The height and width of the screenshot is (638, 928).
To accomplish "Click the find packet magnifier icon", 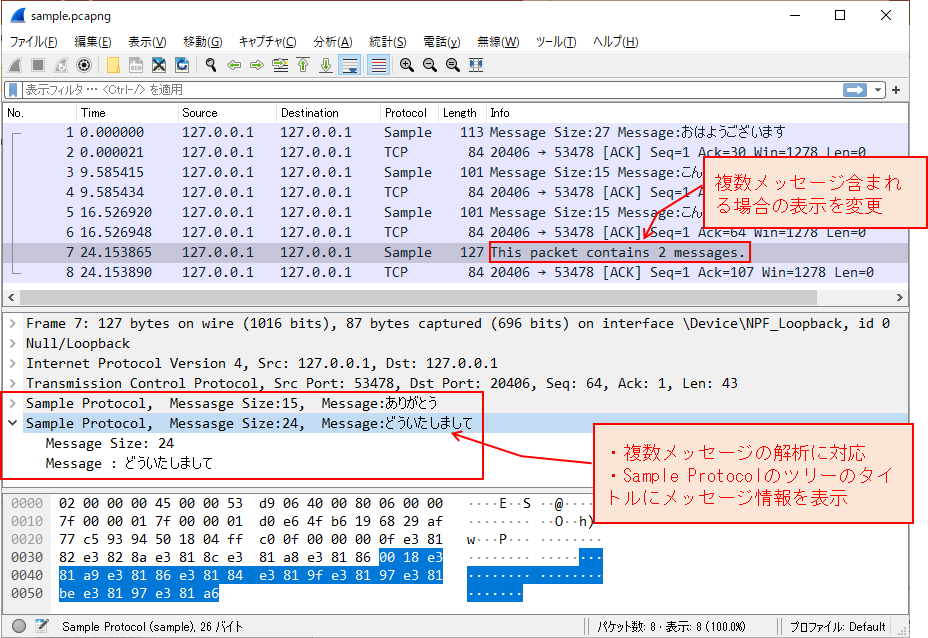I will pyautogui.click(x=211, y=65).
